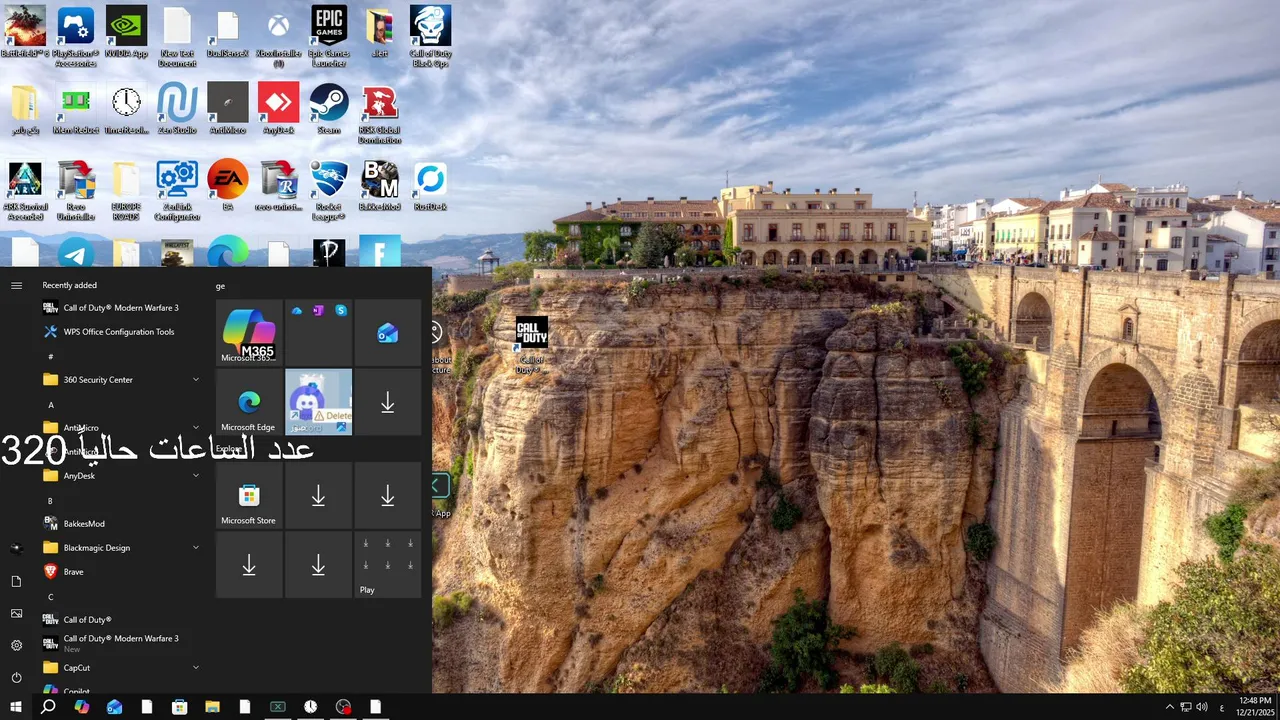Open ZenLink Configurator desktop shortcut
1280x720 pixels.
tap(177, 190)
